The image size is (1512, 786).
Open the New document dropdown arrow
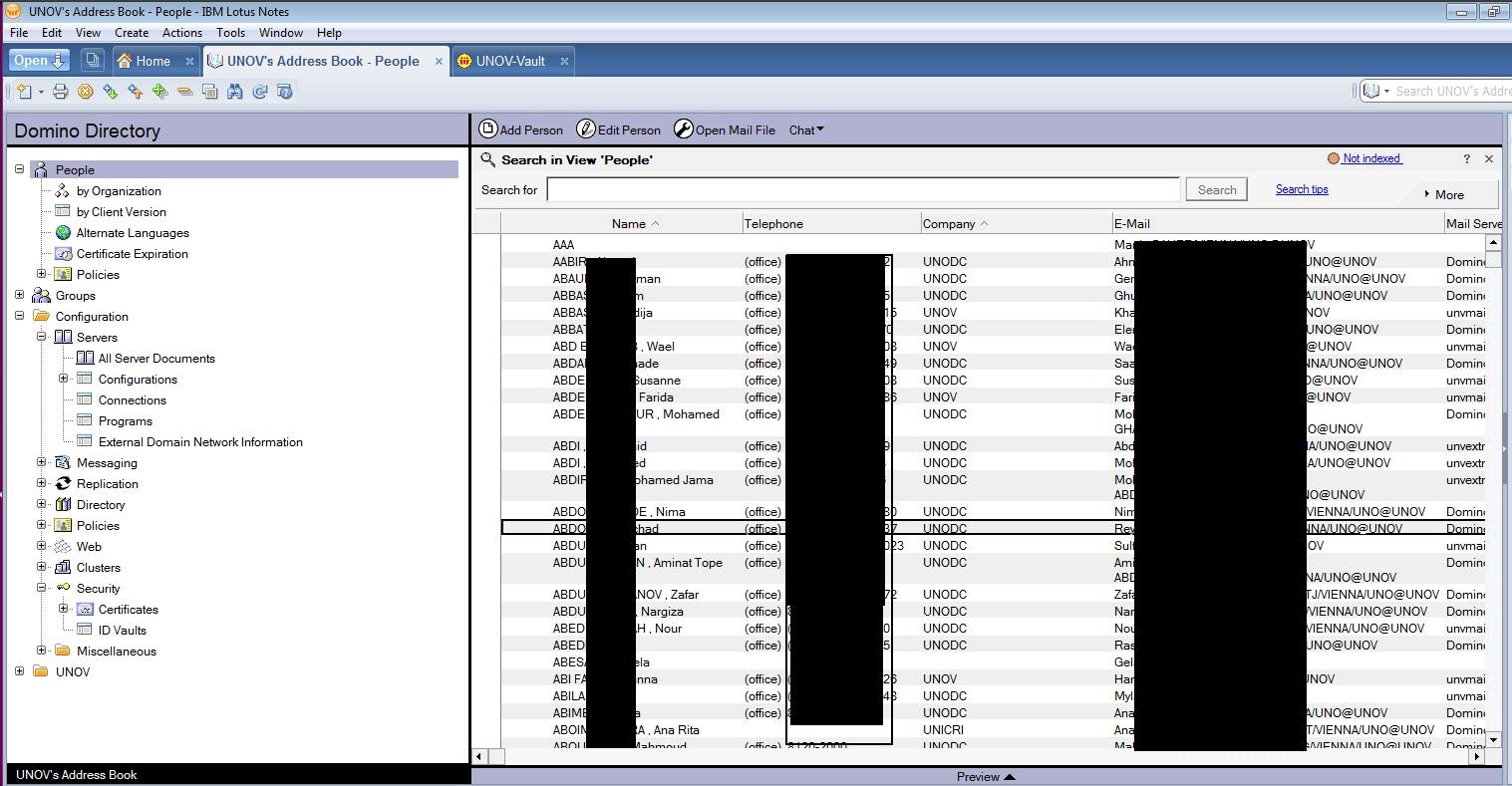[x=41, y=93]
